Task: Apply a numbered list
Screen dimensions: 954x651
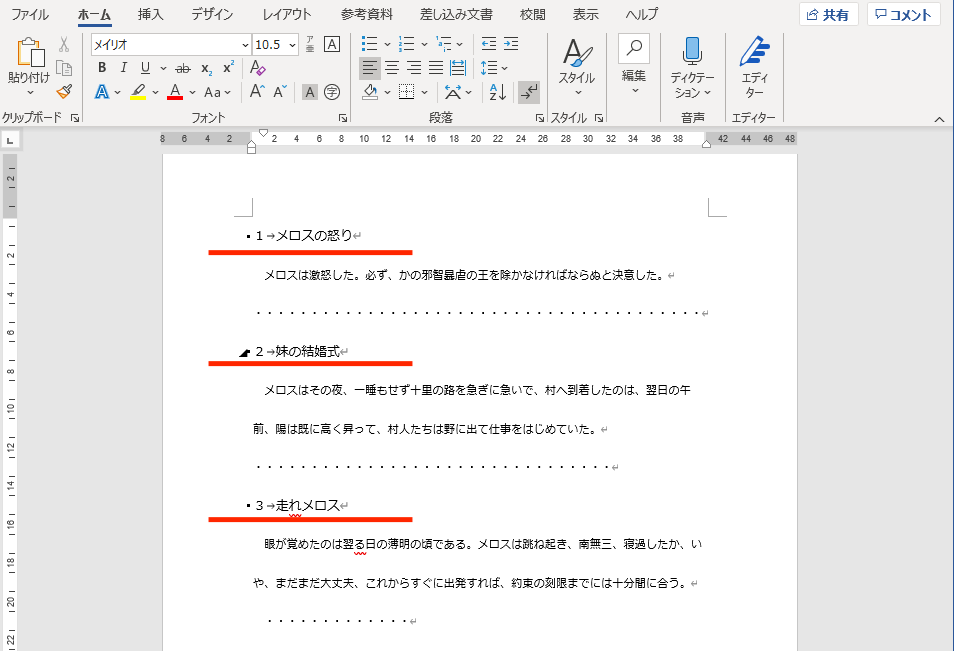Action: tap(406, 44)
